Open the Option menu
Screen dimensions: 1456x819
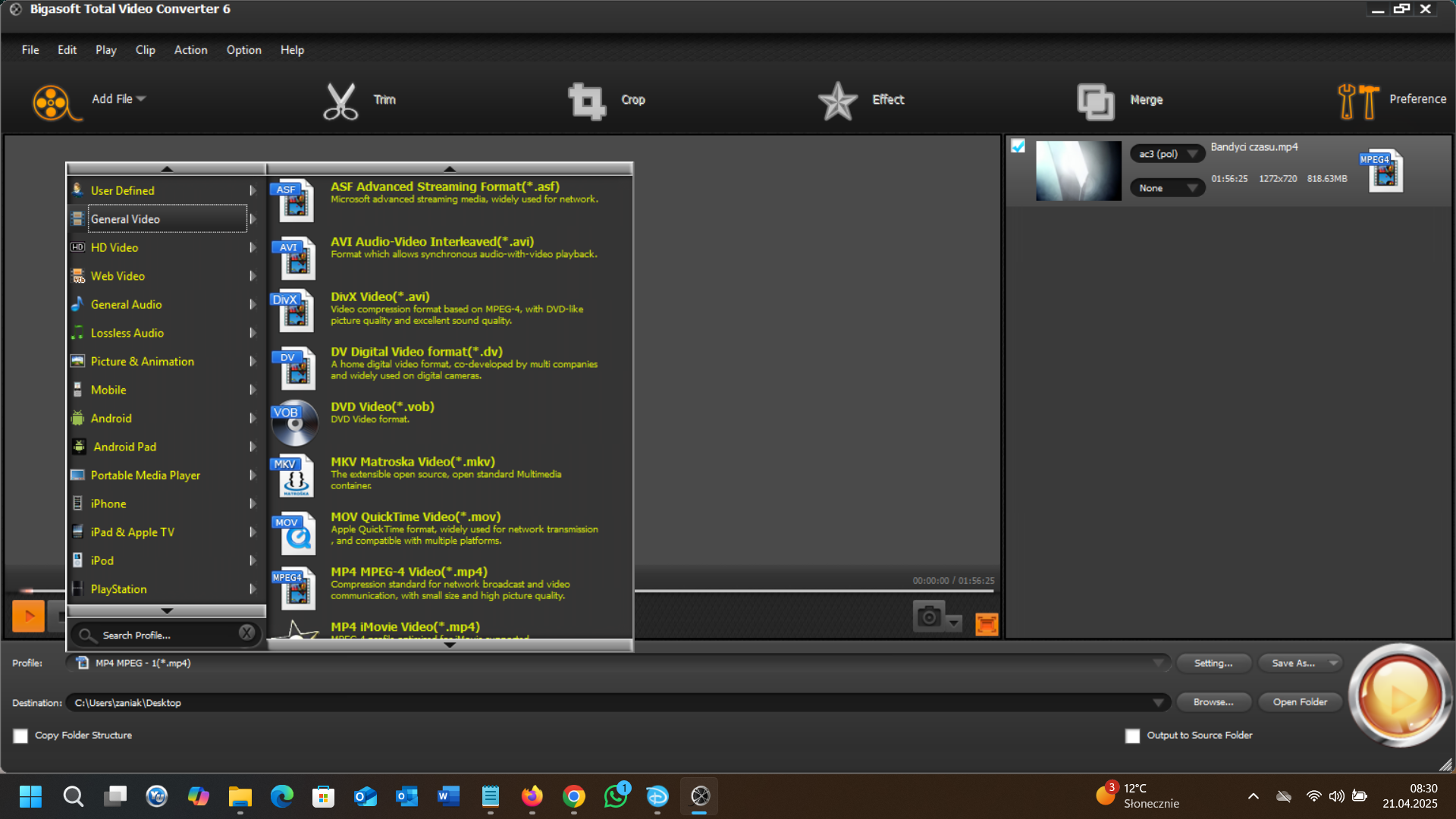pos(243,50)
